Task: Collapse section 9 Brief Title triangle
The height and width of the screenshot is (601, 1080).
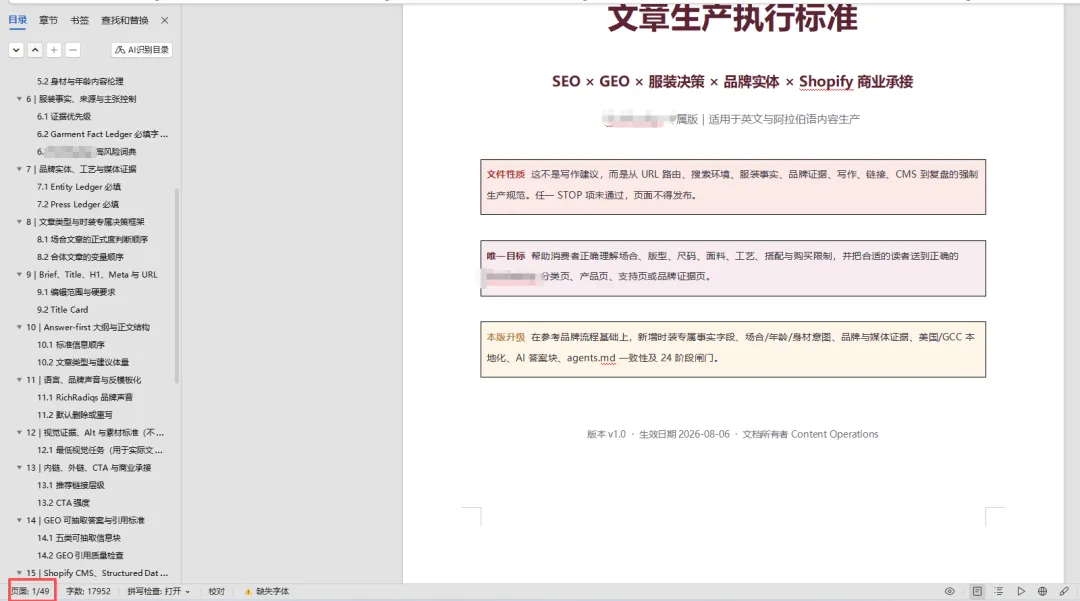Action: click(19, 275)
